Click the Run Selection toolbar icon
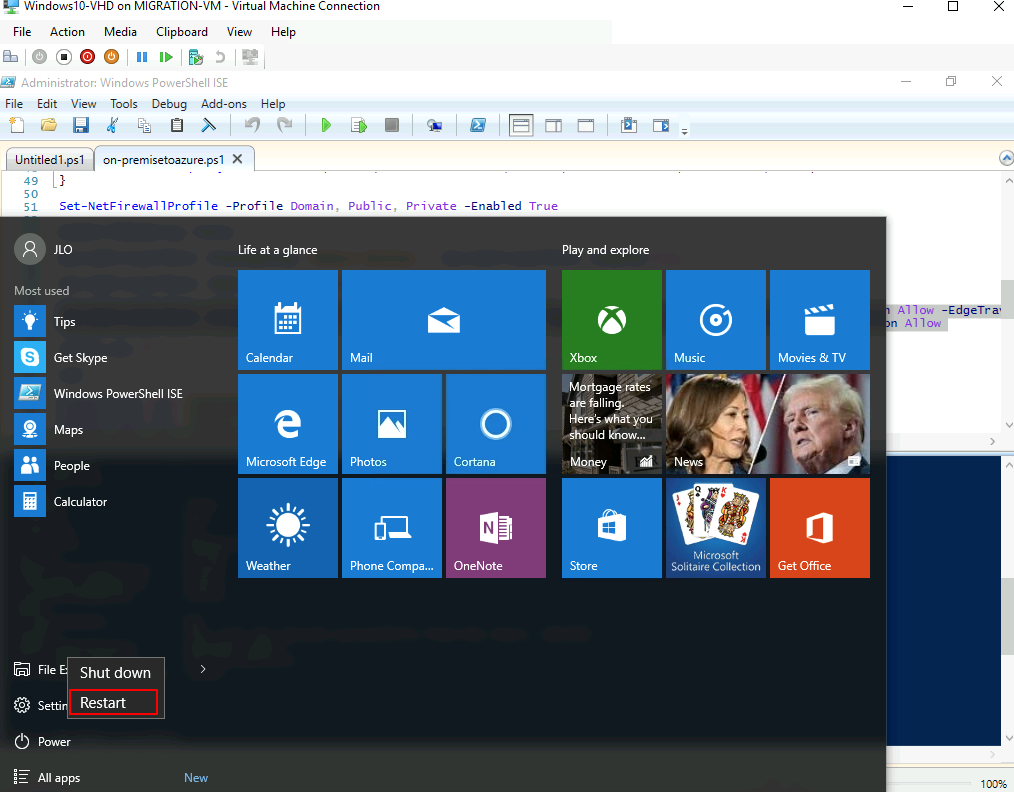Viewport: 1014px width, 792px height. pyautogui.click(x=359, y=125)
